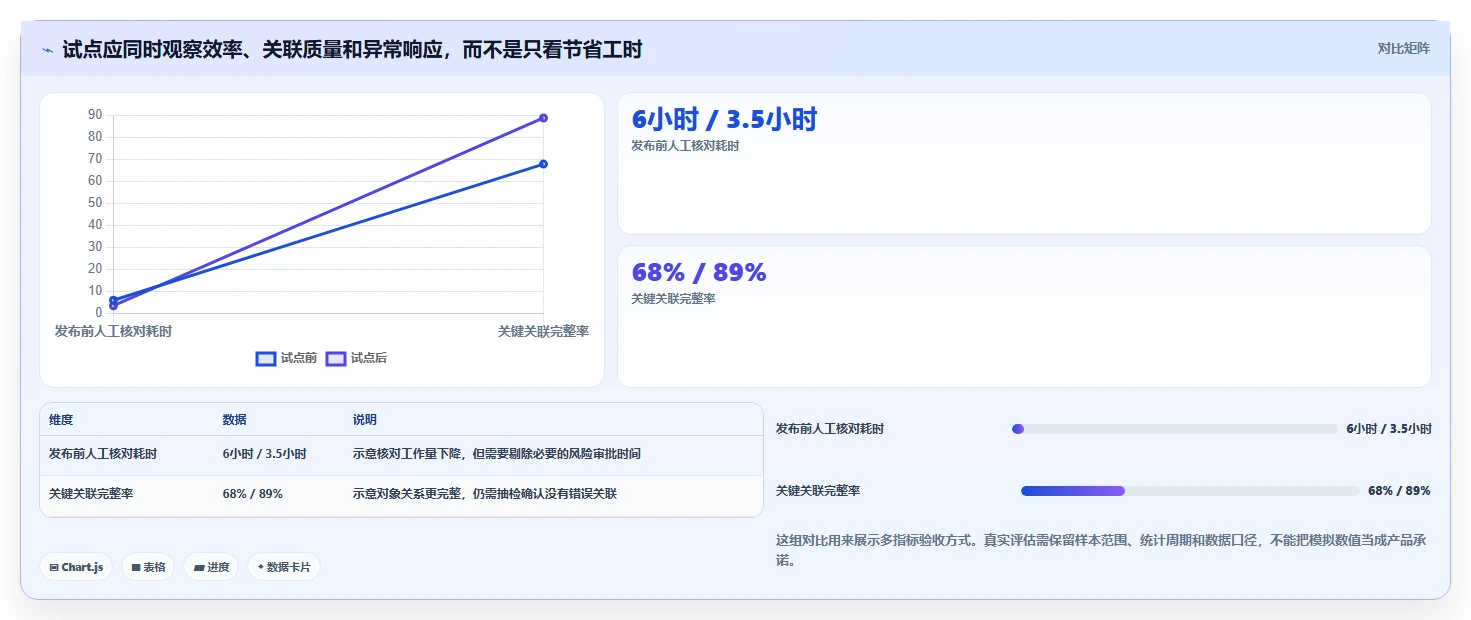Click the 试点后 data point near 90
The image size is (1471, 620).
point(543,118)
